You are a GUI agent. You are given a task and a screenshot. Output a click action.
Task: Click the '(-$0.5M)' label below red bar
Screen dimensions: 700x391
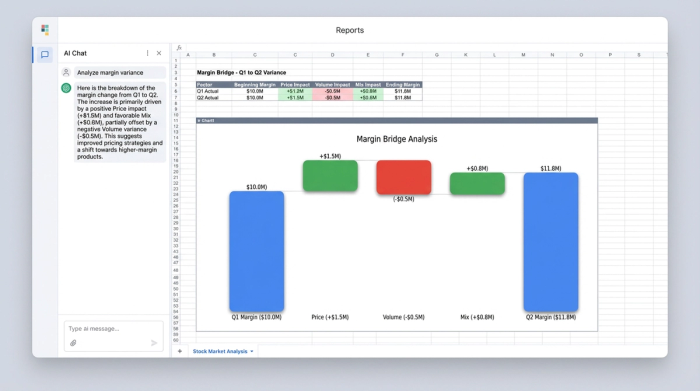pyautogui.click(x=404, y=199)
